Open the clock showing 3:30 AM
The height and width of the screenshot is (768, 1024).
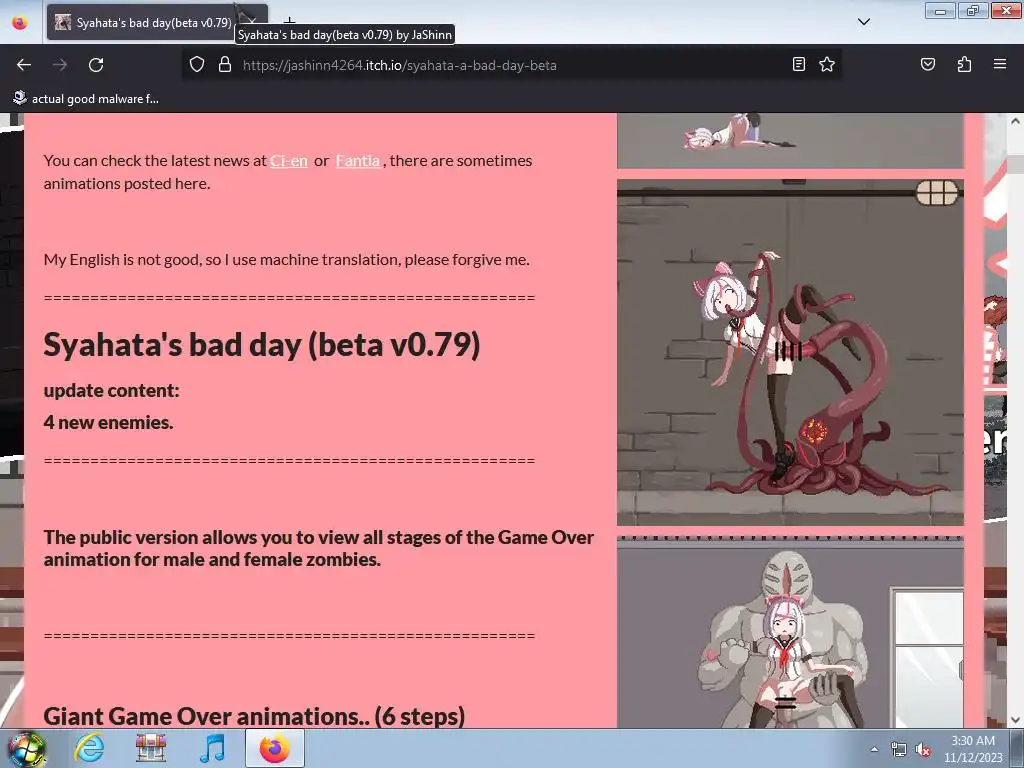point(973,749)
